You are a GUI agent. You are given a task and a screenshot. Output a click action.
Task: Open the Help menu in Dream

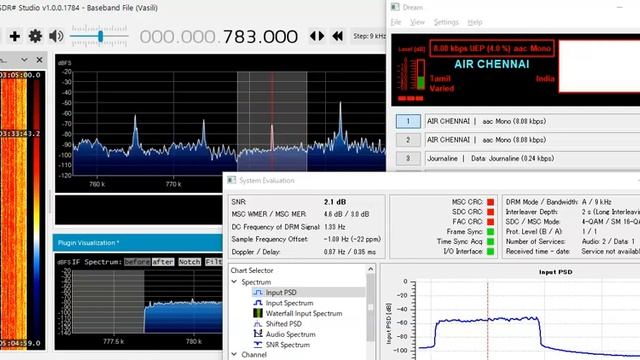475,22
